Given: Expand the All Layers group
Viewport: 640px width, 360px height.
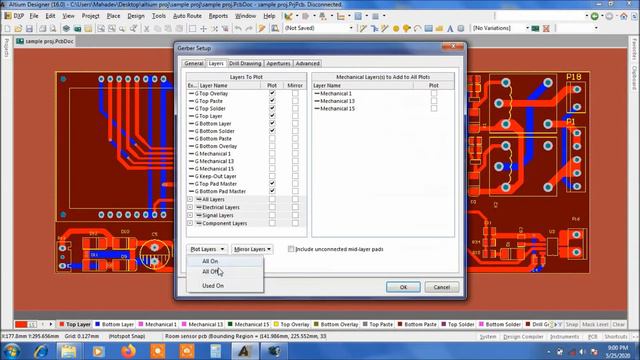Looking at the screenshot, I should [190, 200].
